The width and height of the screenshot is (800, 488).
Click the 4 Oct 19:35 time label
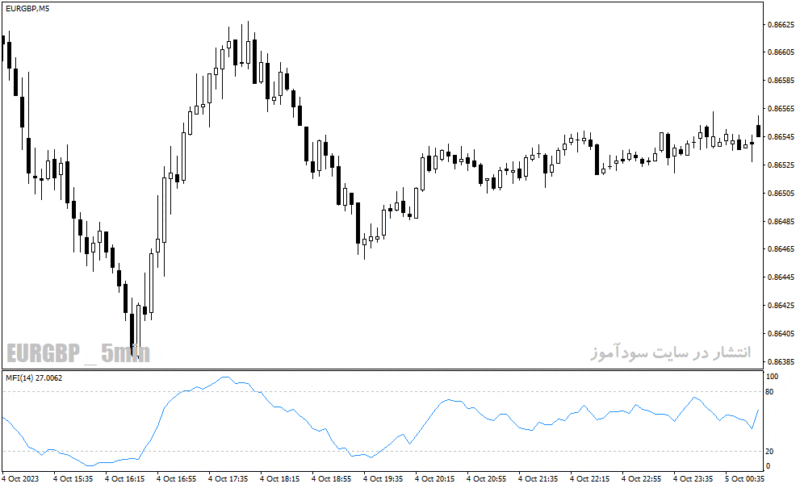pyautogui.click(x=383, y=479)
